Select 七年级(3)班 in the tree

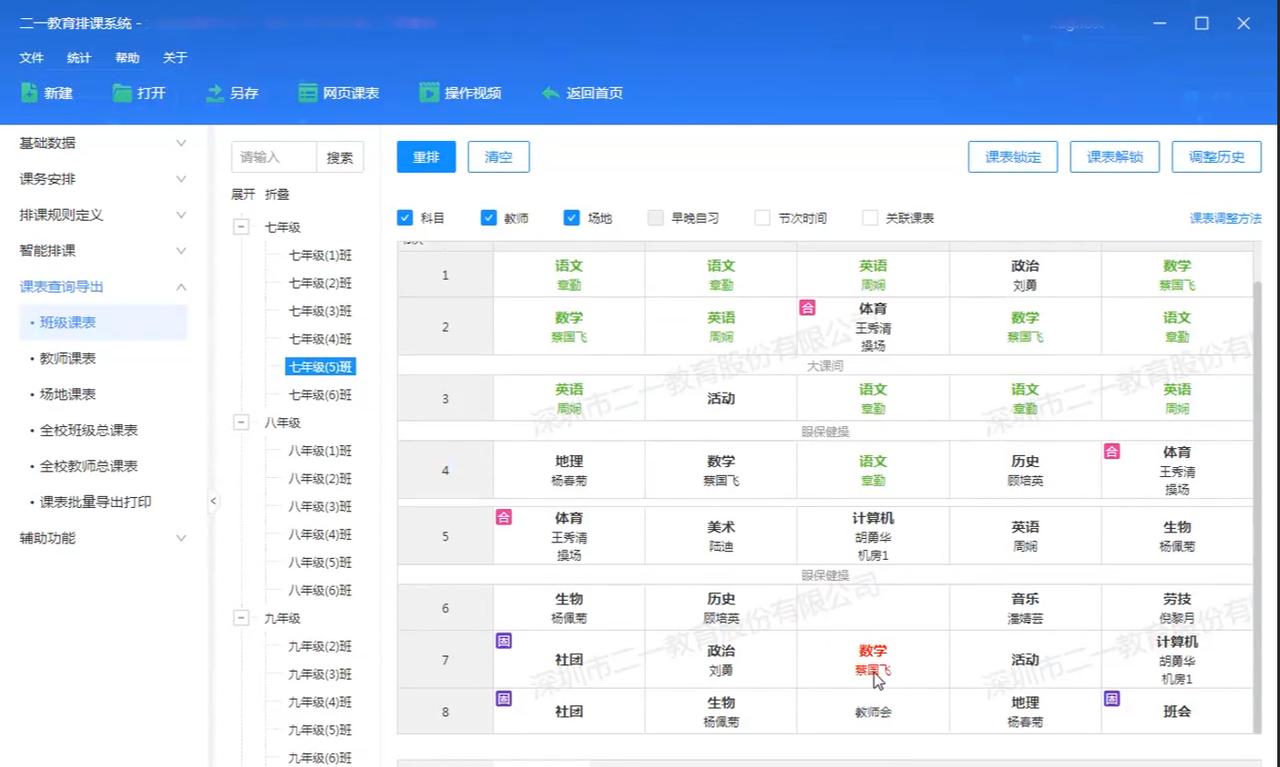[x=320, y=311]
